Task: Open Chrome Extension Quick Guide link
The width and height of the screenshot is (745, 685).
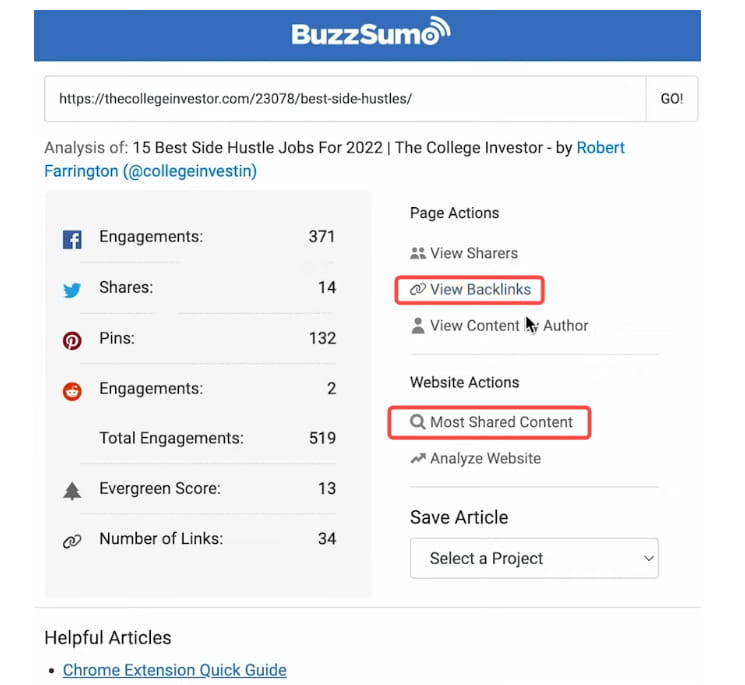Action: [x=174, y=670]
